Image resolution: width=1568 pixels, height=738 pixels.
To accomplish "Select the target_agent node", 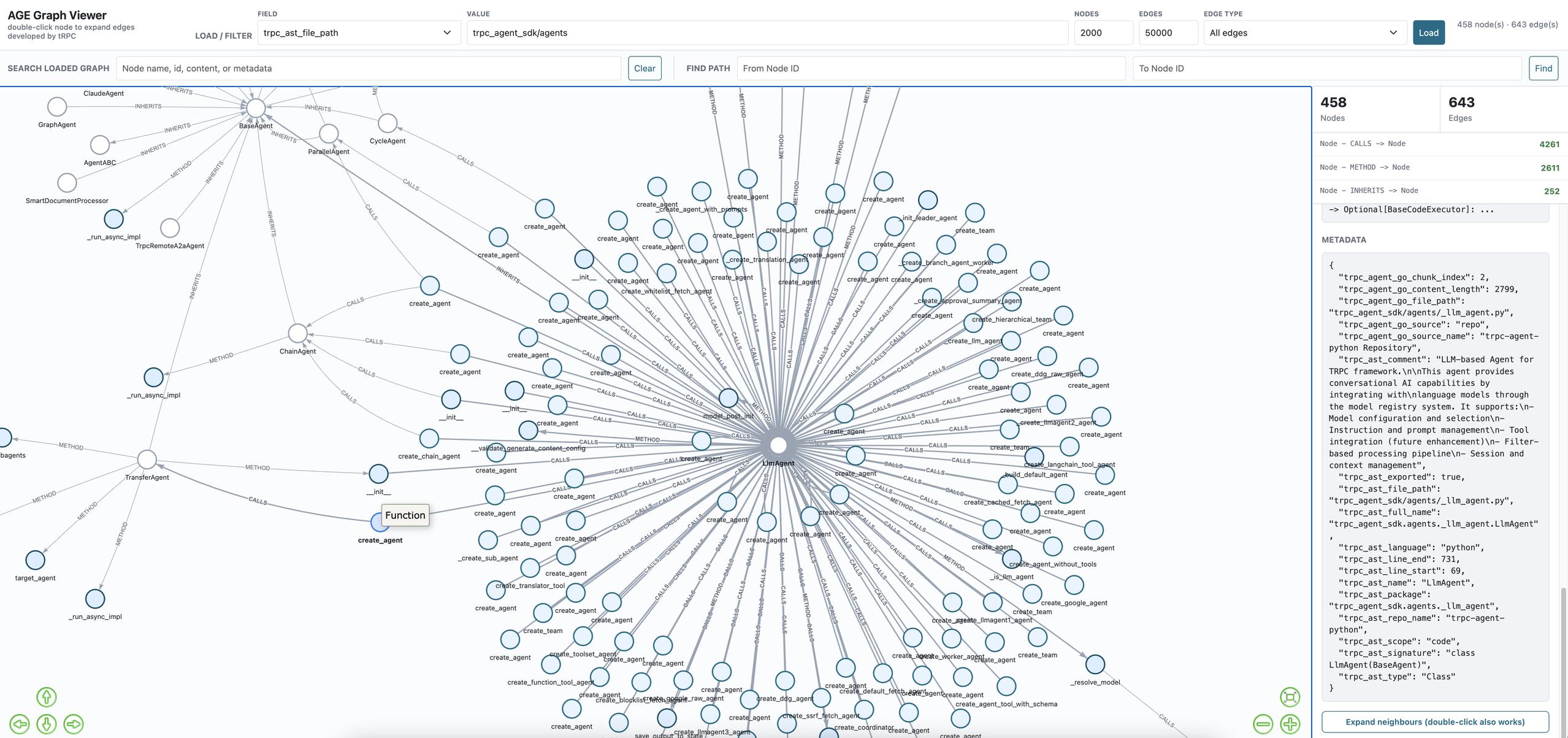I will (x=36, y=559).
